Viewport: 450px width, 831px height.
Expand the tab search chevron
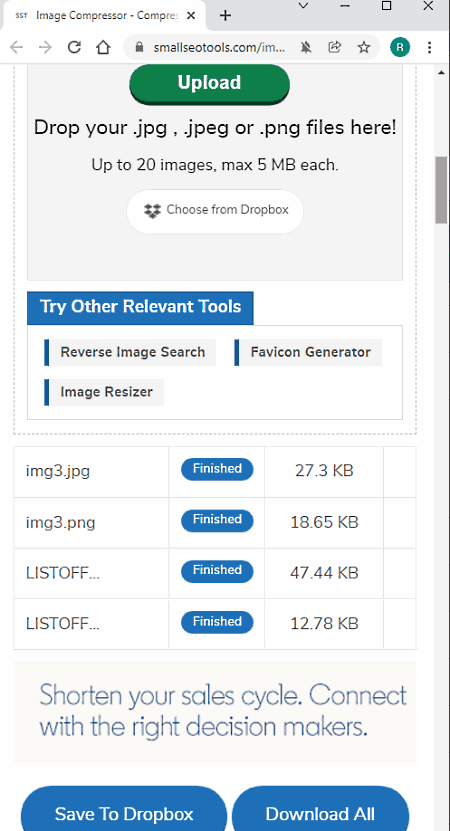303,6
